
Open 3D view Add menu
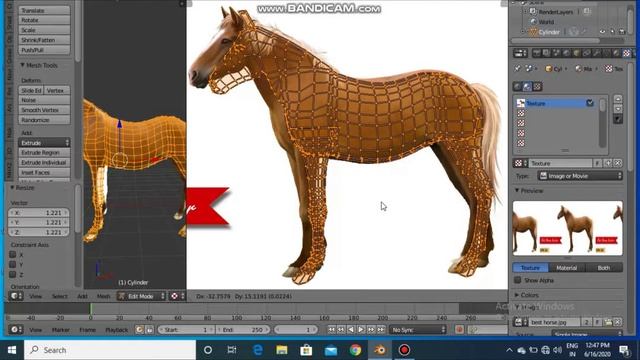[x=82, y=296]
